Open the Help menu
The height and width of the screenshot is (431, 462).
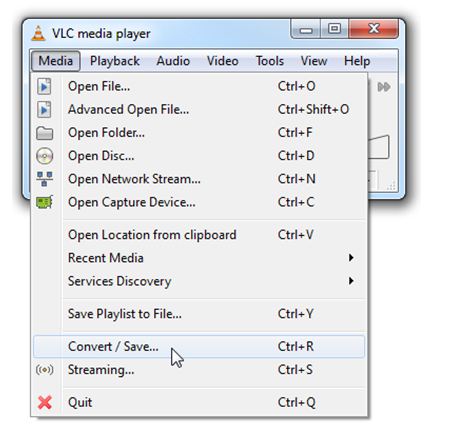[357, 61]
